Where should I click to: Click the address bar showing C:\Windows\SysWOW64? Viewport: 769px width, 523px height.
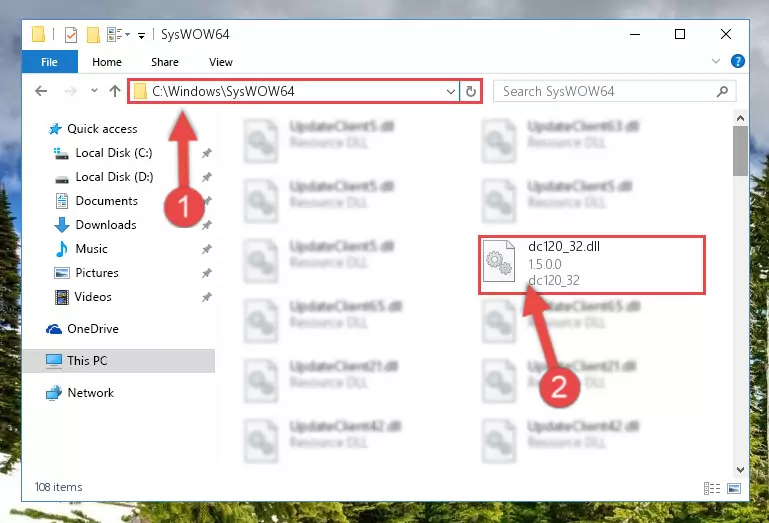[293, 91]
